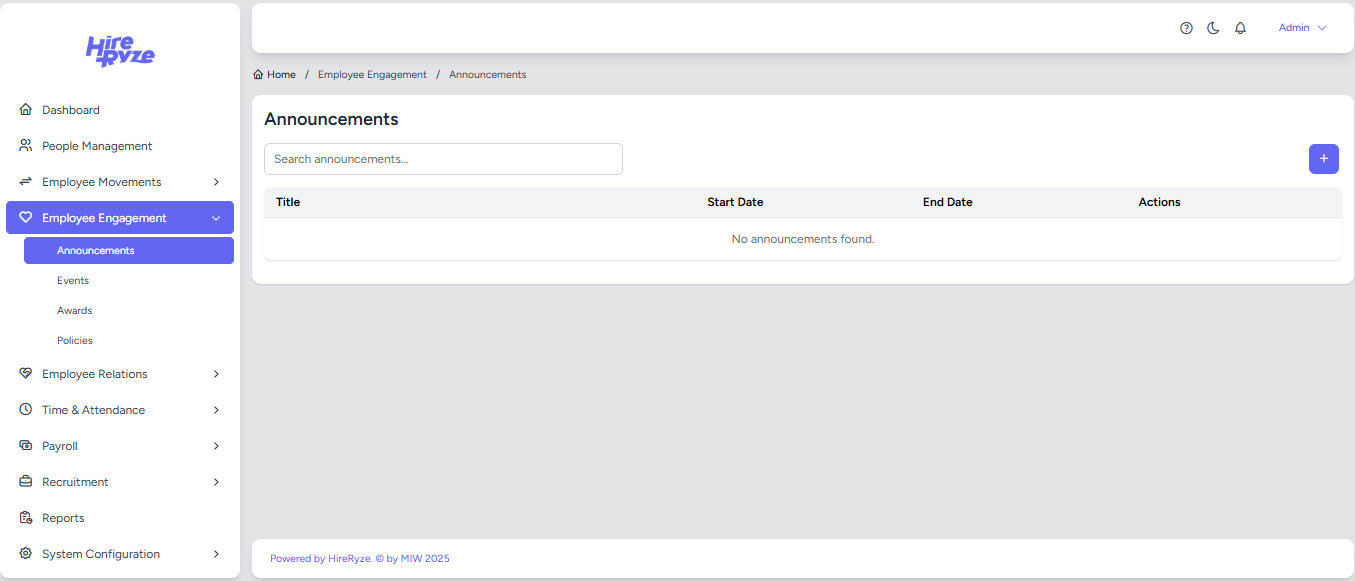Click the Employee Engagement breadcrumb link

point(372,75)
